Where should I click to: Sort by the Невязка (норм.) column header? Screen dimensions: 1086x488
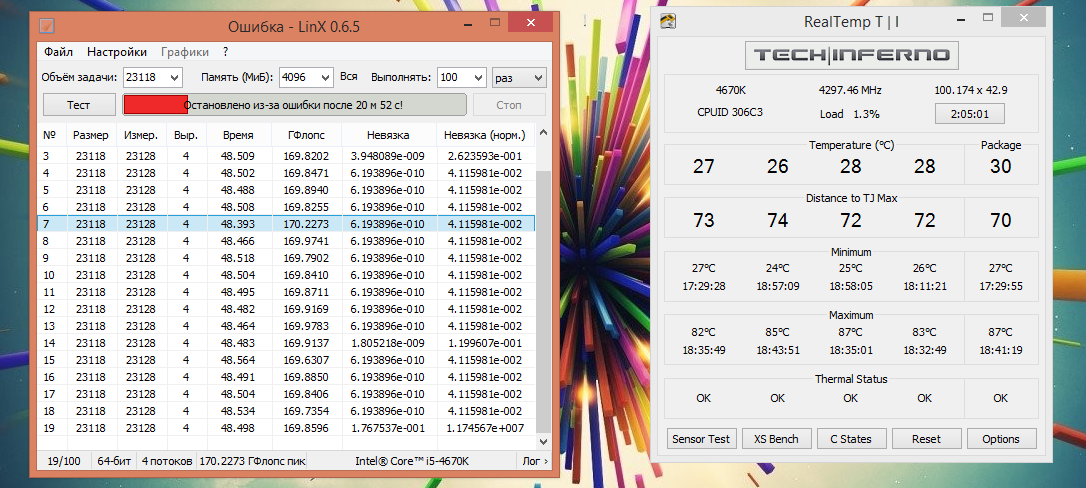485,135
